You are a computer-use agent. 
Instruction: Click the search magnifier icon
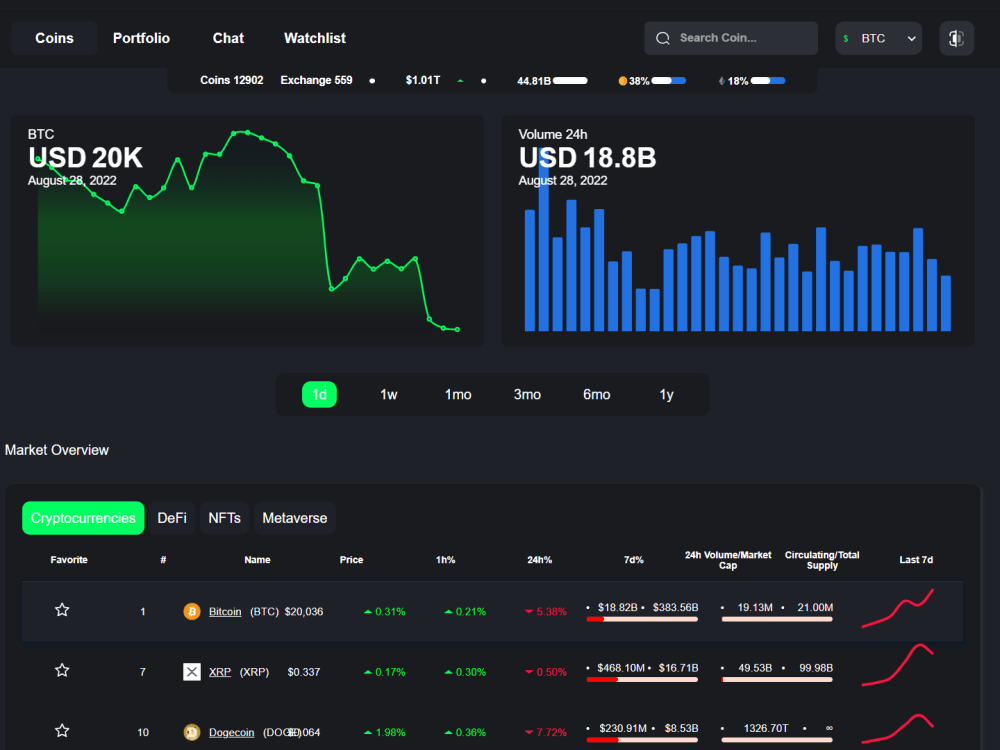(663, 38)
